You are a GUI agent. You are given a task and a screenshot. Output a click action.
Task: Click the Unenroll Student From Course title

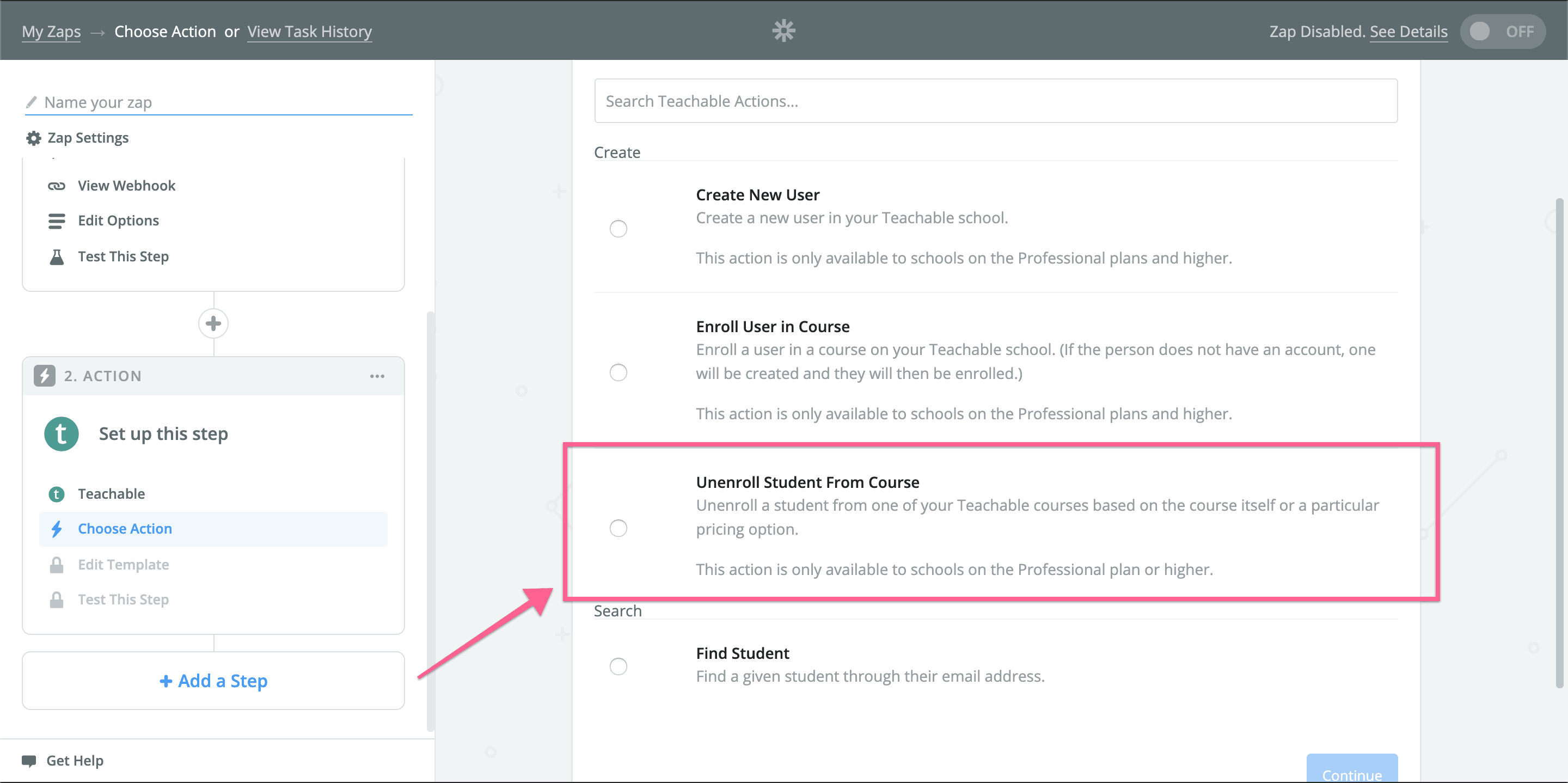pos(808,481)
